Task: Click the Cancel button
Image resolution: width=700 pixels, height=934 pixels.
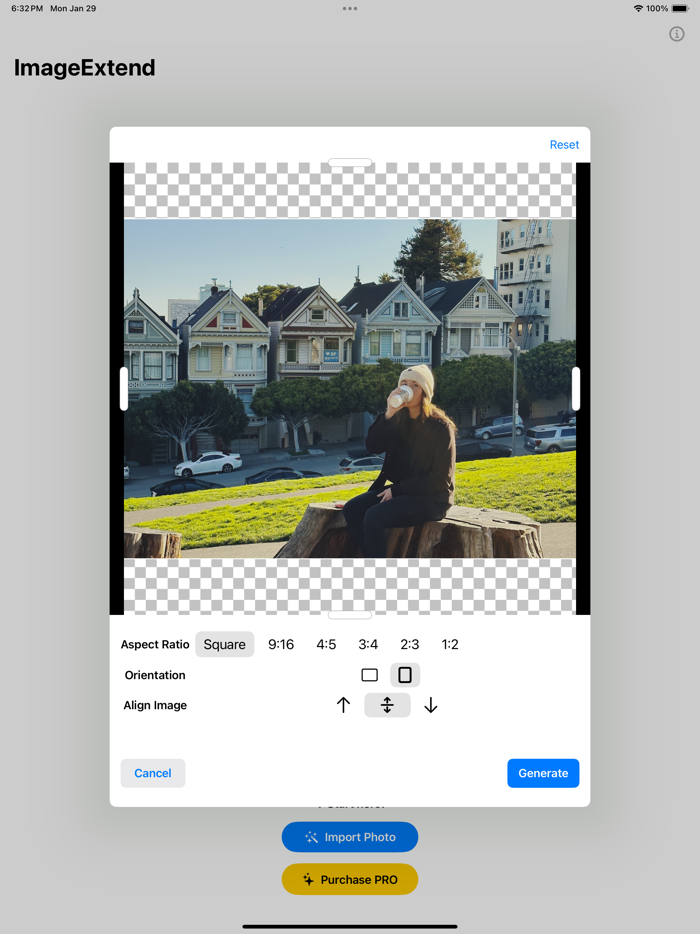Action: coord(153,773)
